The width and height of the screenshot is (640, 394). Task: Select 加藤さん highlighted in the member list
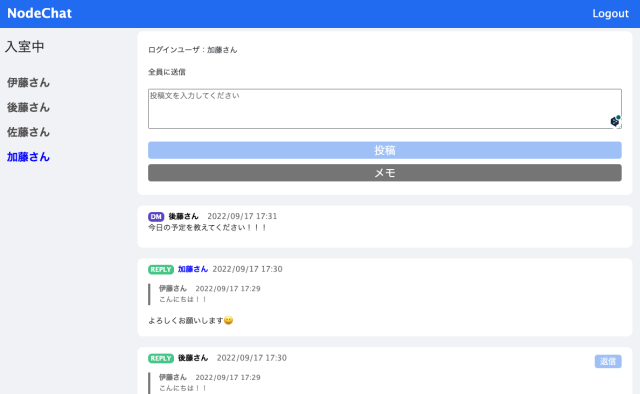pos(28,157)
